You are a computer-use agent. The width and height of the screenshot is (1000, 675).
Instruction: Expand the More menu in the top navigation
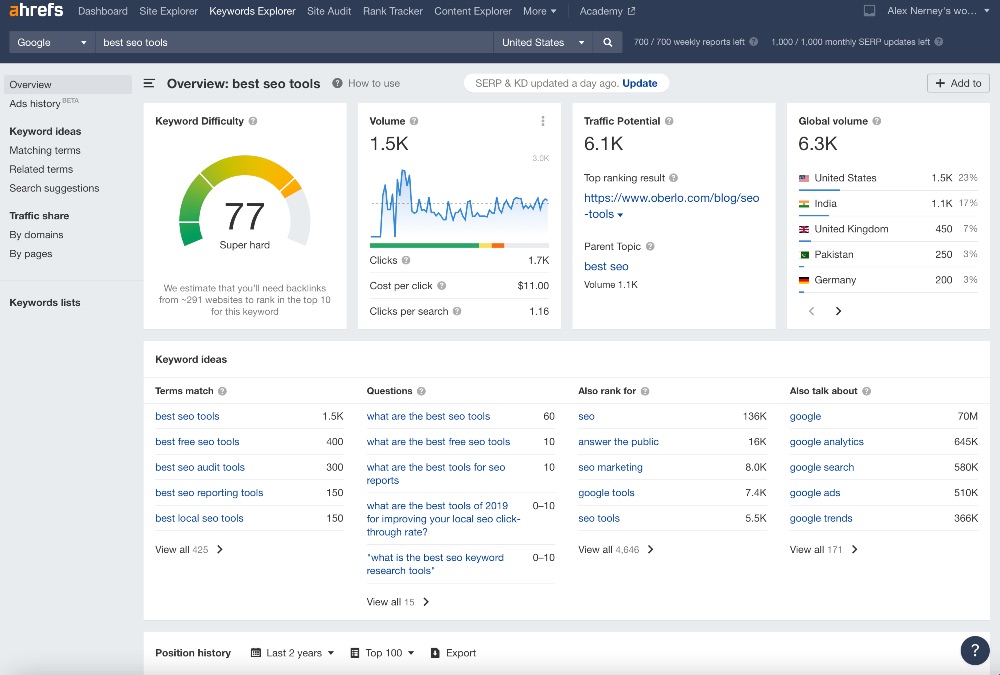pos(539,11)
